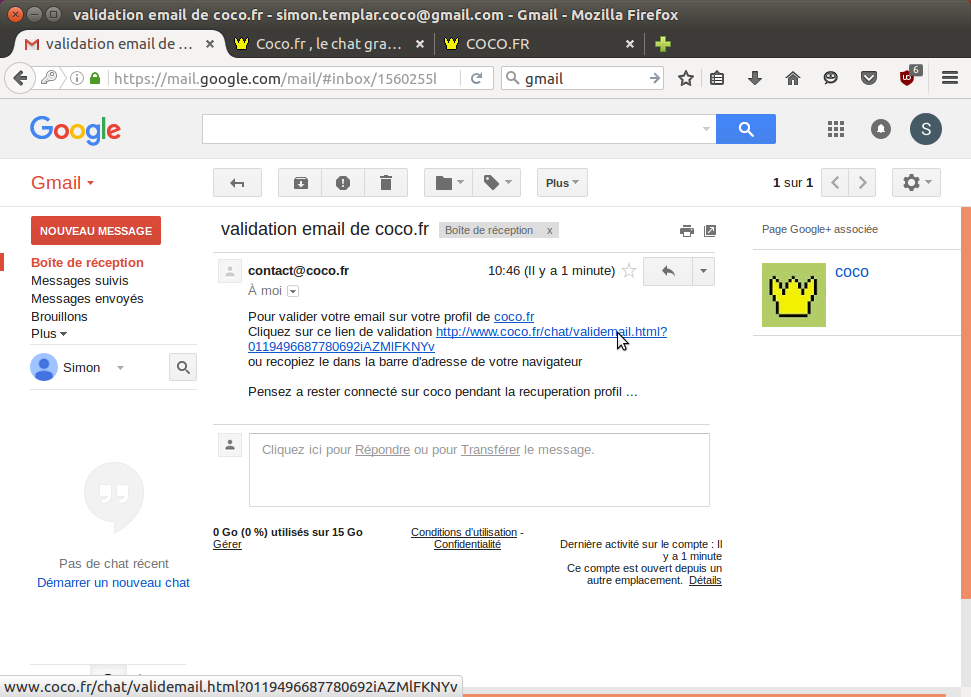
Task: Click the Firefox search box containing gmail
Action: (x=582, y=79)
